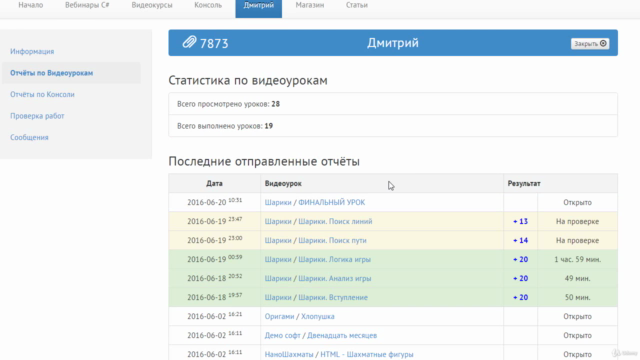Open the Статьи tab
This screenshot has height=360, width=640.
pos(357,5)
